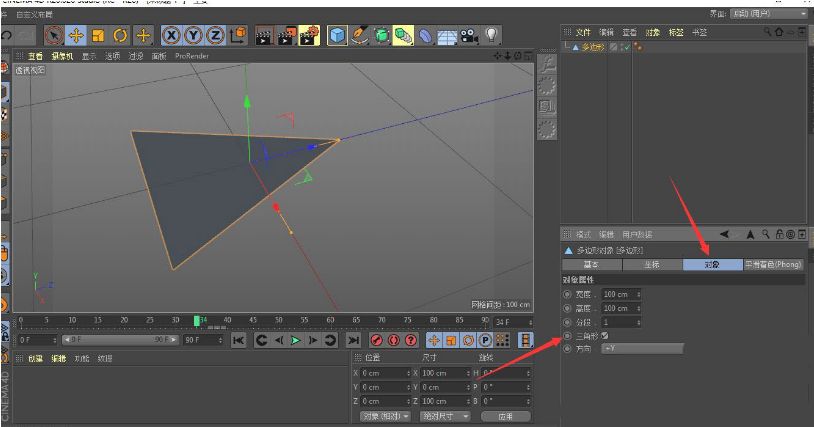Viewport: 814px width, 427px height.
Task: Click the Apply button in coordinates panel
Action: tap(505, 415)
